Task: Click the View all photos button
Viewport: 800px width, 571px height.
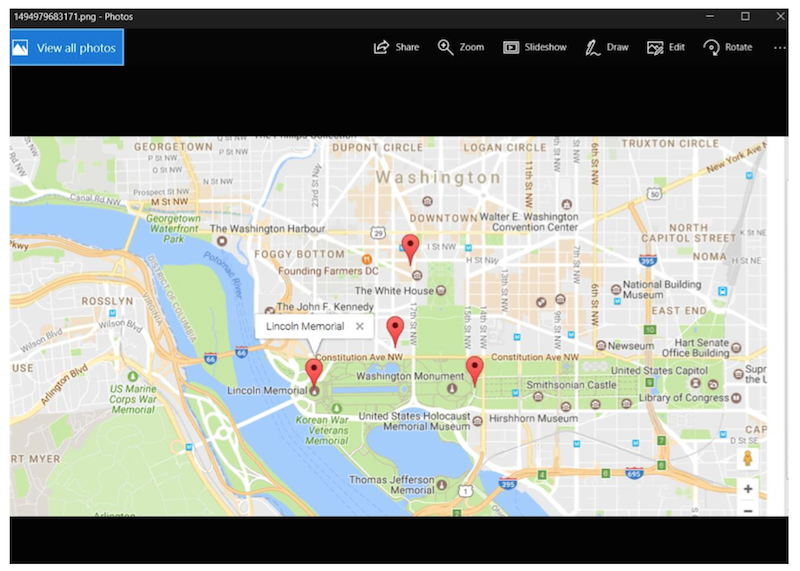Action: [66, 47]
